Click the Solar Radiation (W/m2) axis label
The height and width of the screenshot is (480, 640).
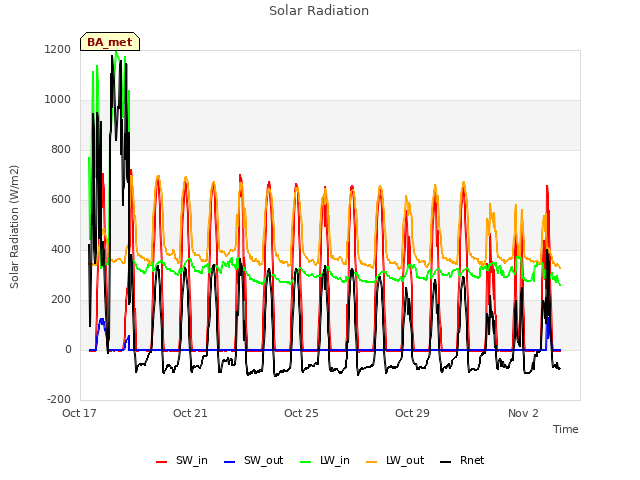(14, 227)
